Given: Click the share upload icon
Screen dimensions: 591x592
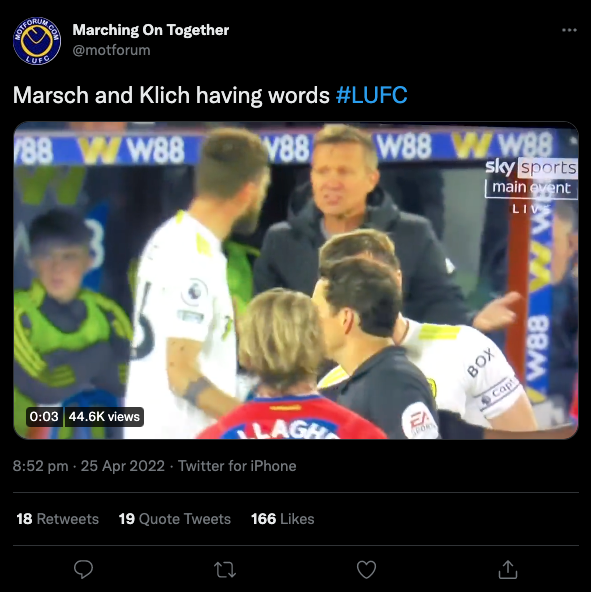Looking at the screenshot, I should pyautogui.click(x=508, y=569).
